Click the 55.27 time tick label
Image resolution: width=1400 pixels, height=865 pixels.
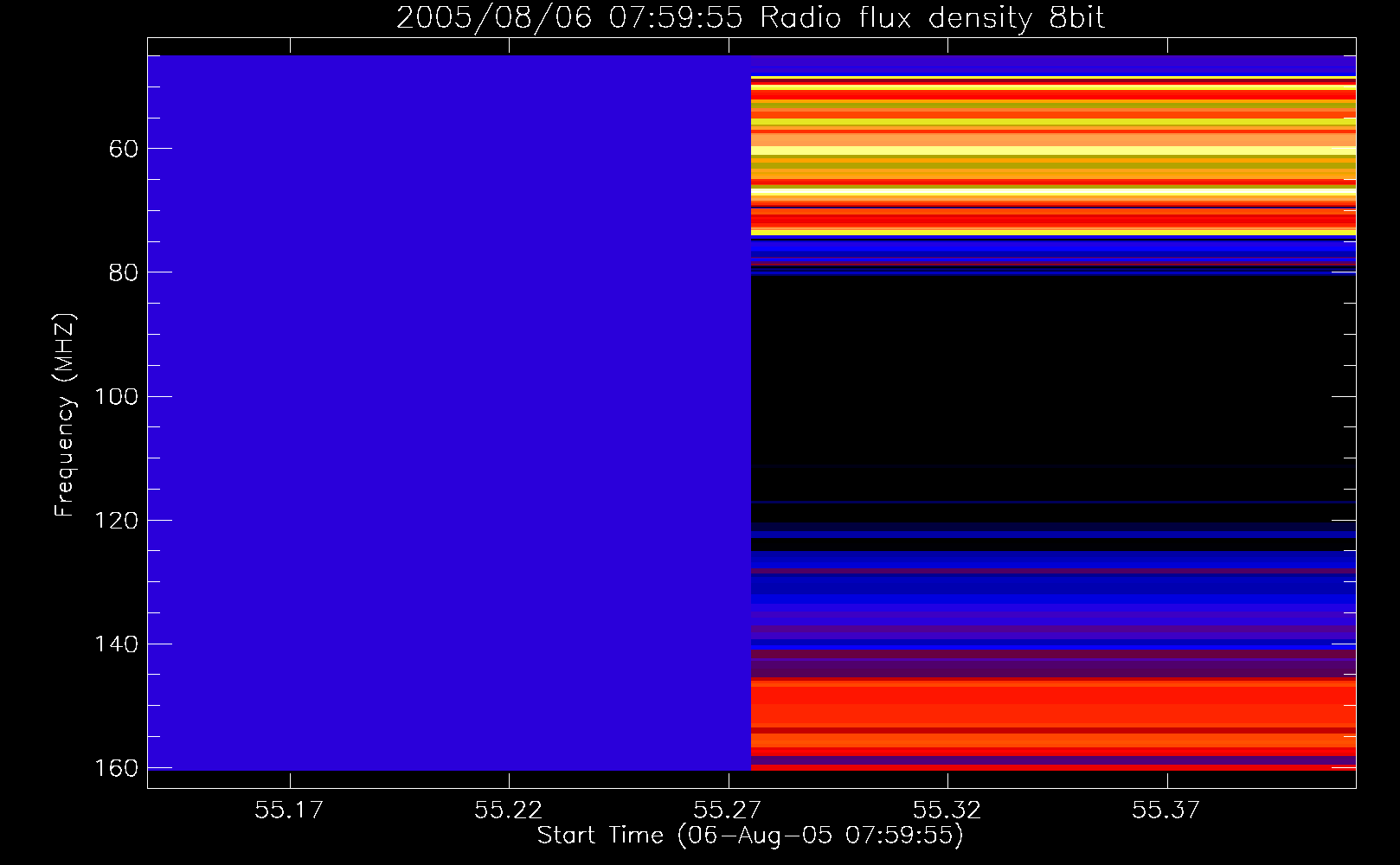point(728,810)
